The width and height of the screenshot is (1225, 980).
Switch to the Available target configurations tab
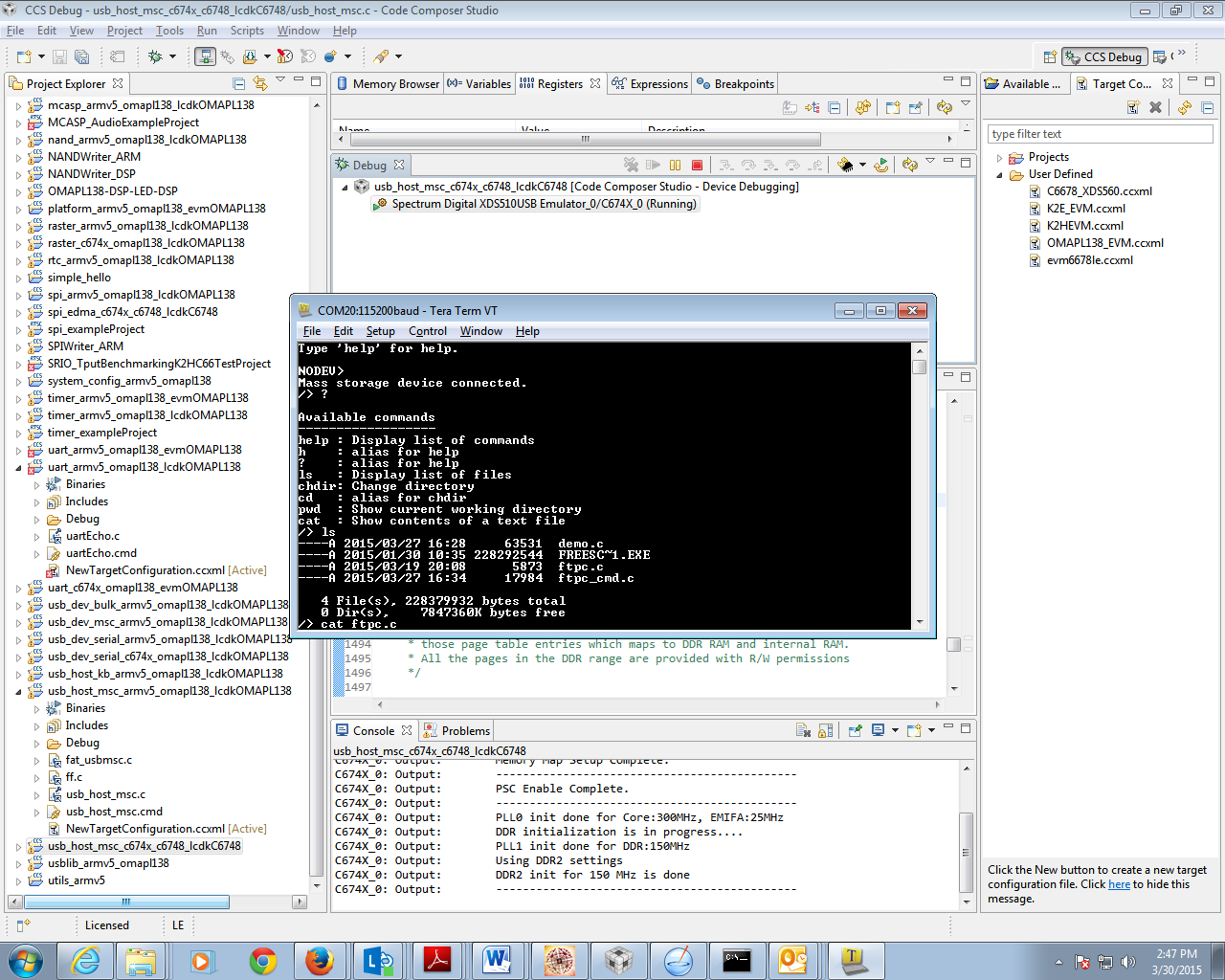click(1023, 84)
